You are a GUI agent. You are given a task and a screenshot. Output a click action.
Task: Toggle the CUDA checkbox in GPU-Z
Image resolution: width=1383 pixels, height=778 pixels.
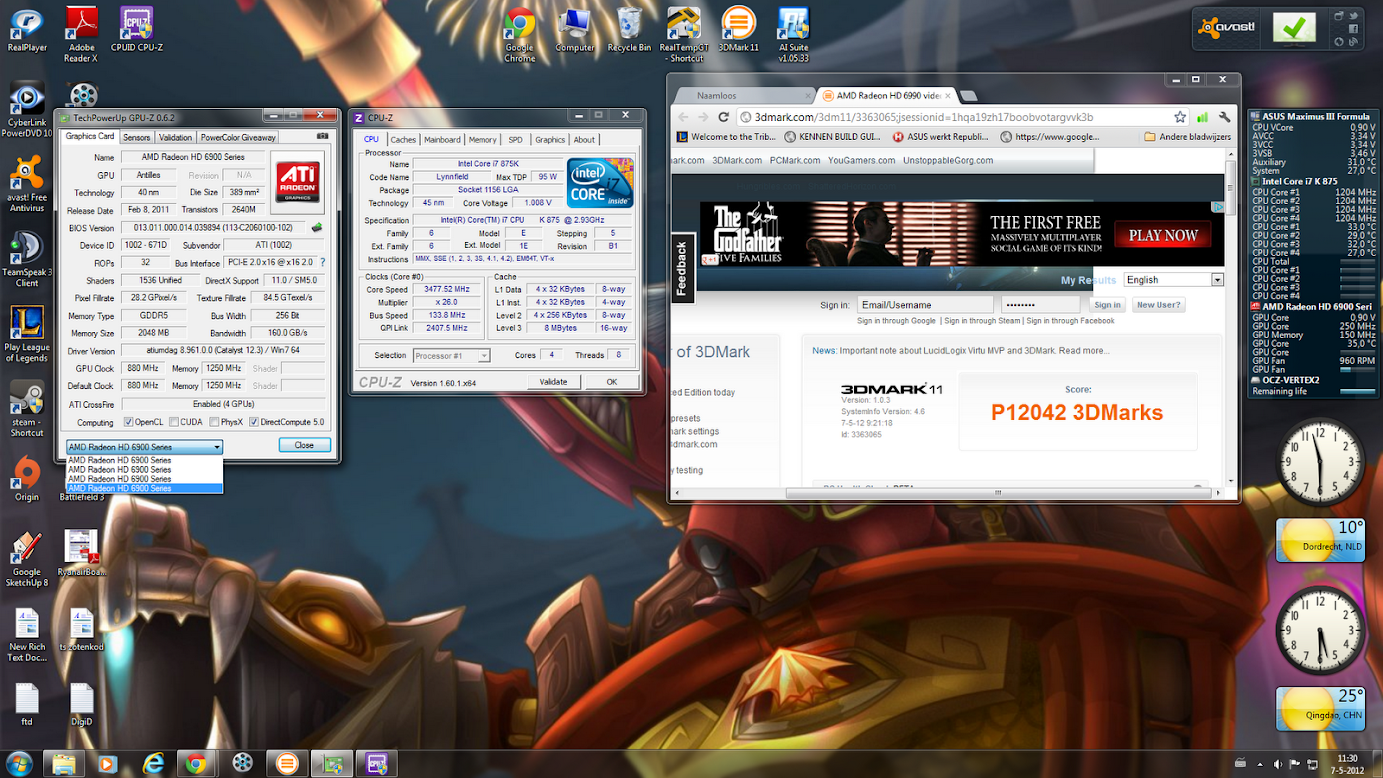174,422
